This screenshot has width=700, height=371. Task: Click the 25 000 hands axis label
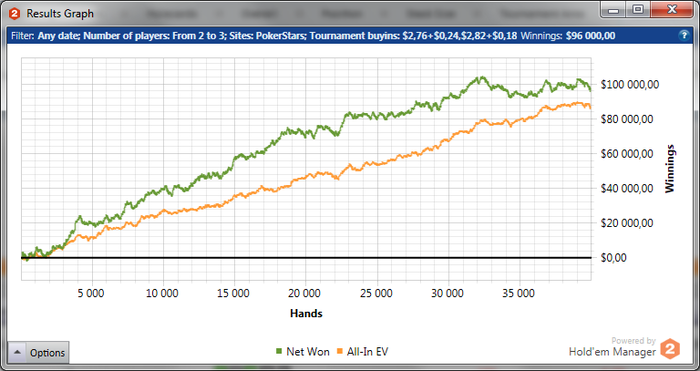point(377,293)
